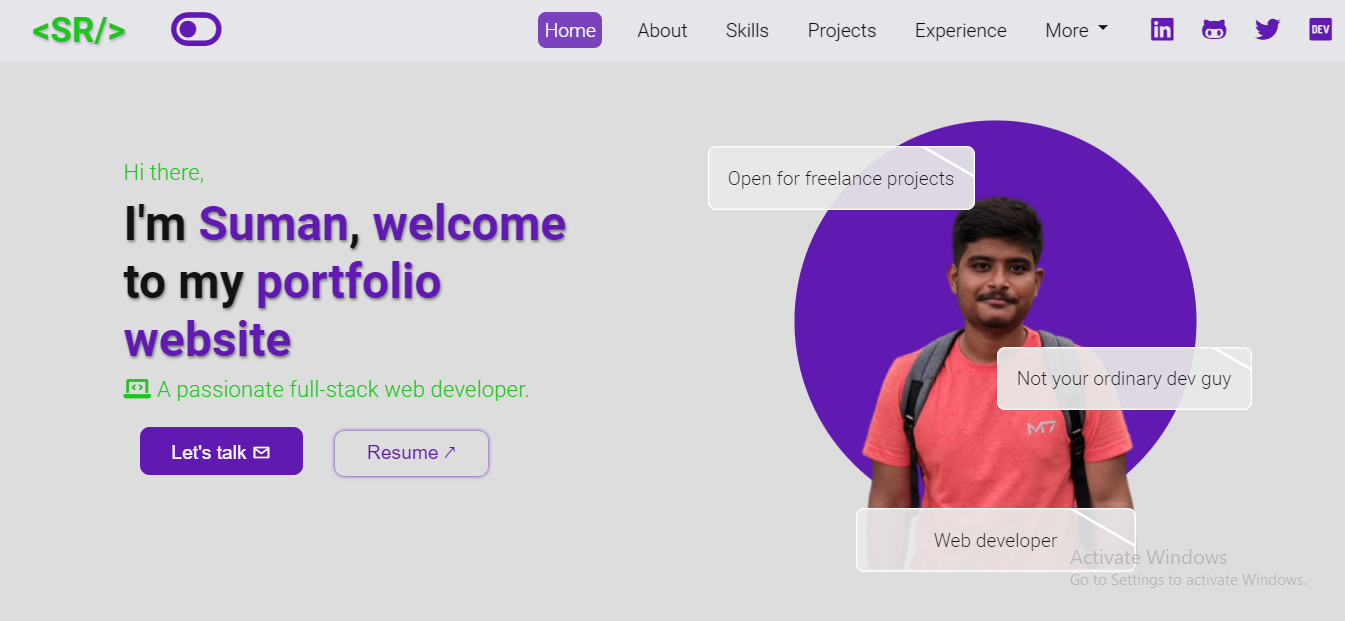
Task: Click the <SR/> logo
Action: [x=79, y=29]
